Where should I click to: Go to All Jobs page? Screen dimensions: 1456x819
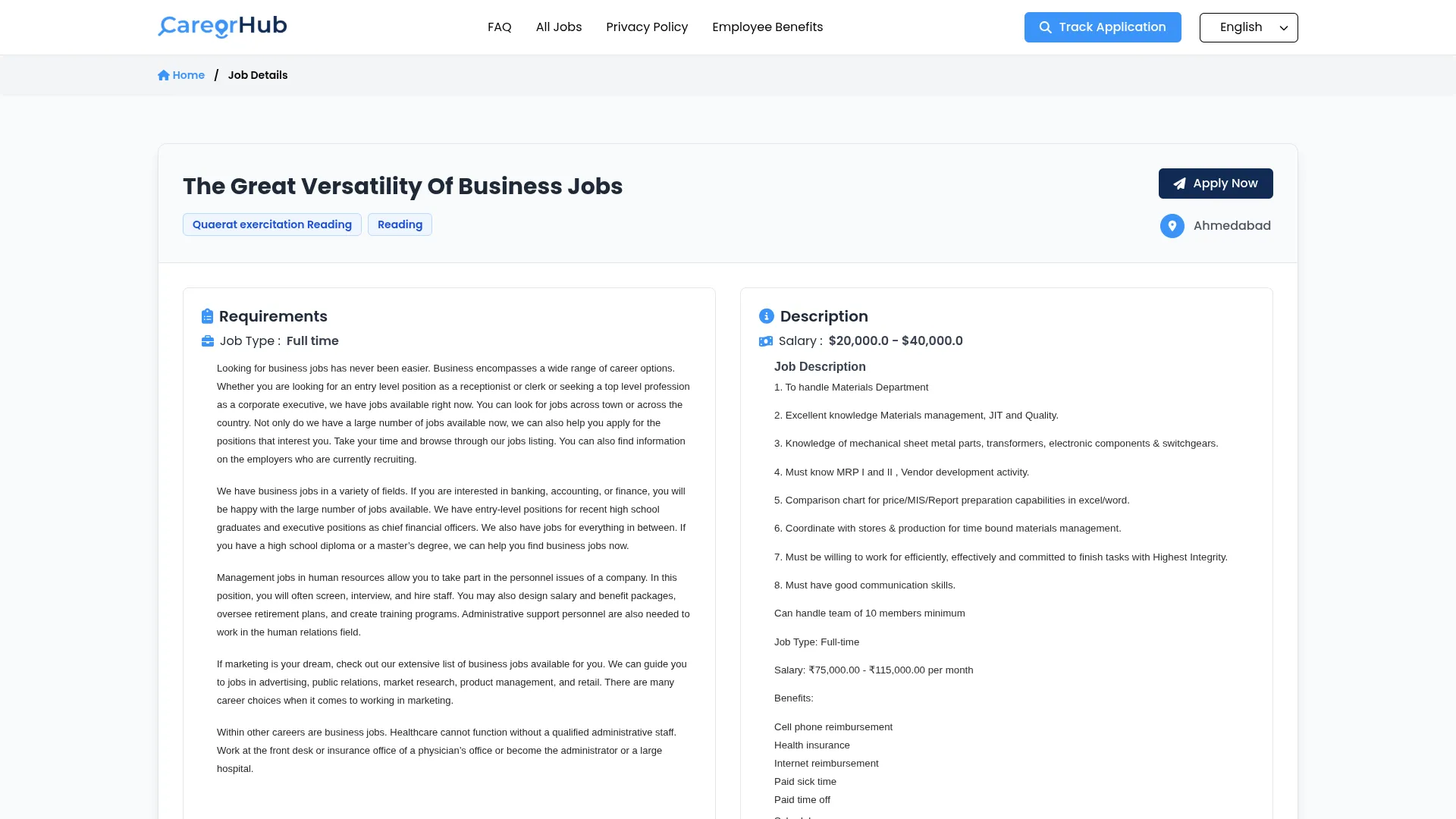click(x=559, y=27)
